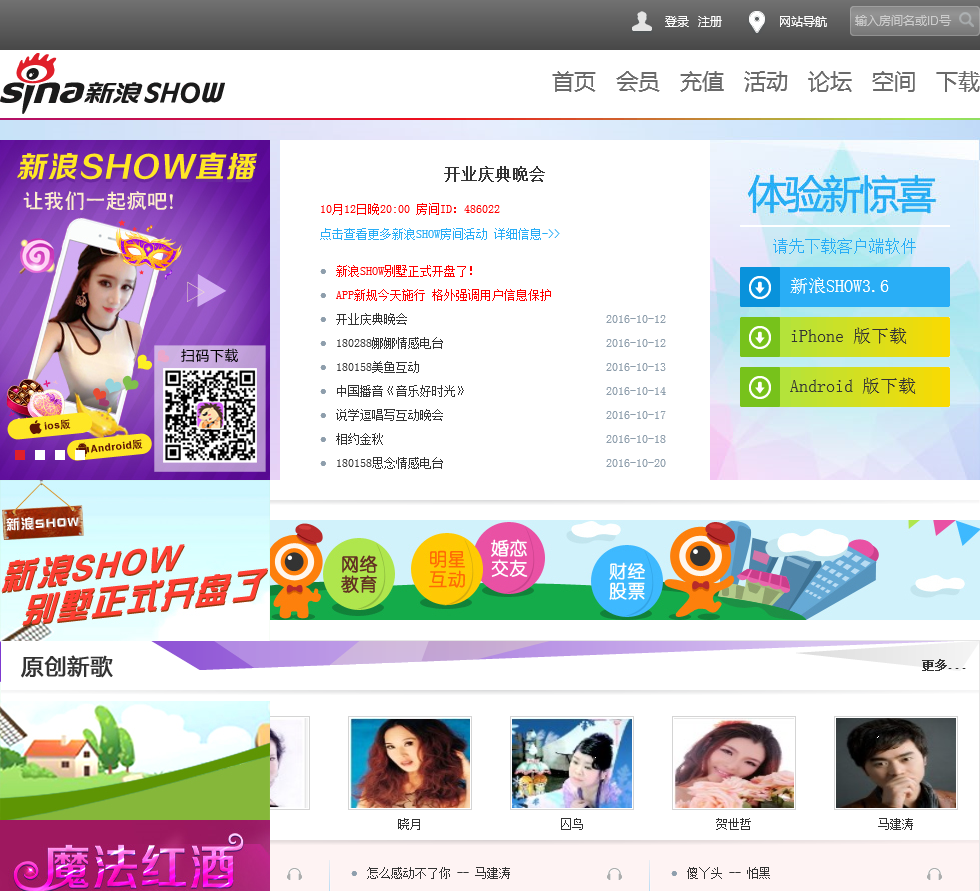Click the Android版 badge on the banner

pyautogui.click(x=109, y=447)
